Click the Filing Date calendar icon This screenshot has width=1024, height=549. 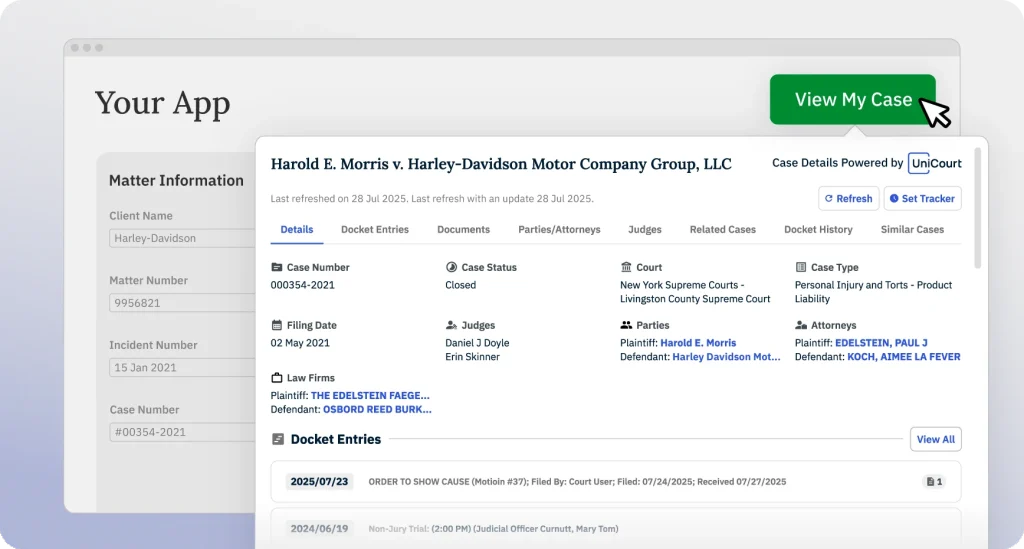click(277, 325)
